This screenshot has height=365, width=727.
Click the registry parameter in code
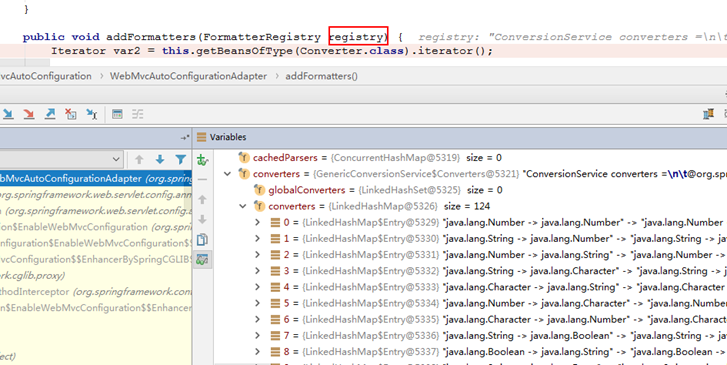[356, 37]
